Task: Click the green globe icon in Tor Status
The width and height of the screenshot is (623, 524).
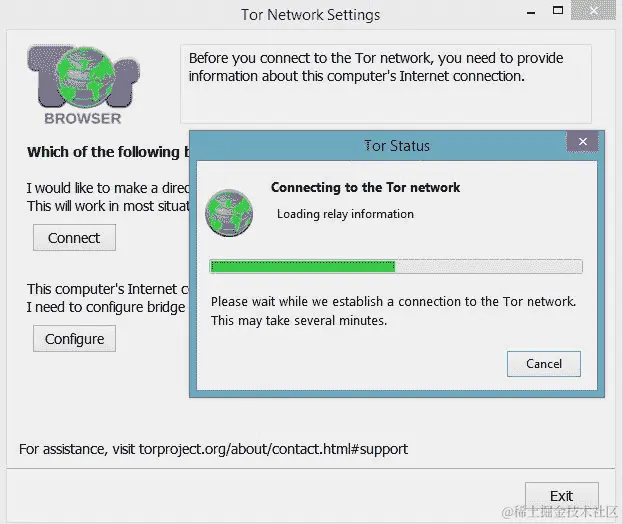Action: click(x=229, y=213)
